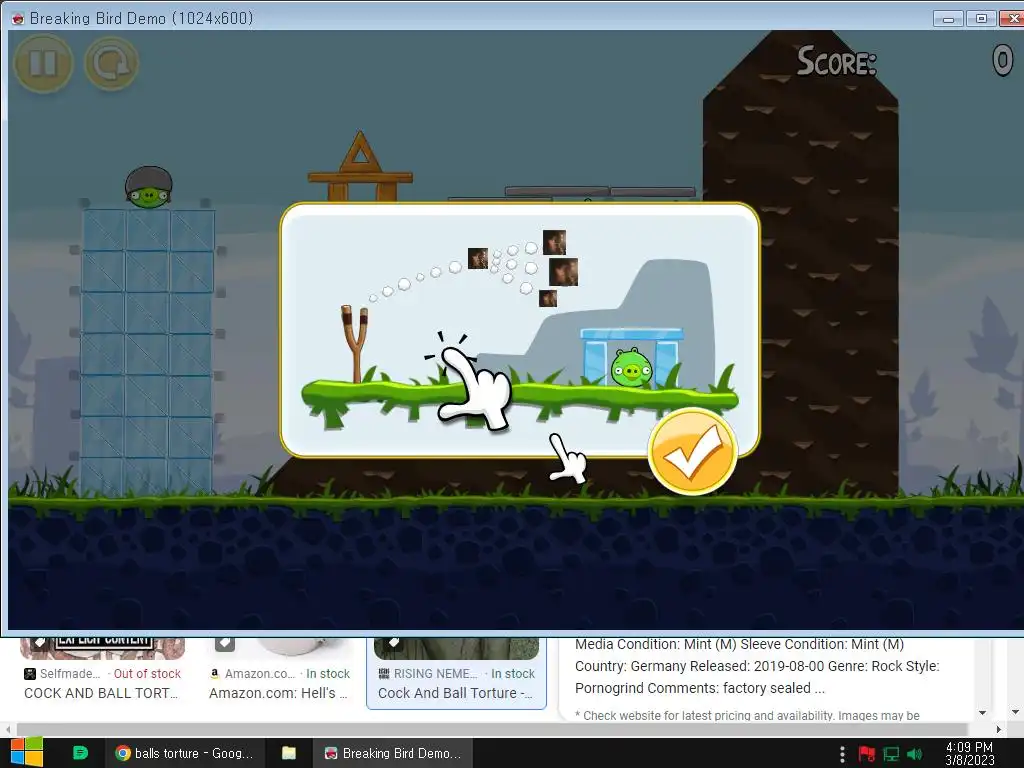This screenshot has height=768, width=1024.
Task: Open File Explorer from the taskbar
Action: 289,753
